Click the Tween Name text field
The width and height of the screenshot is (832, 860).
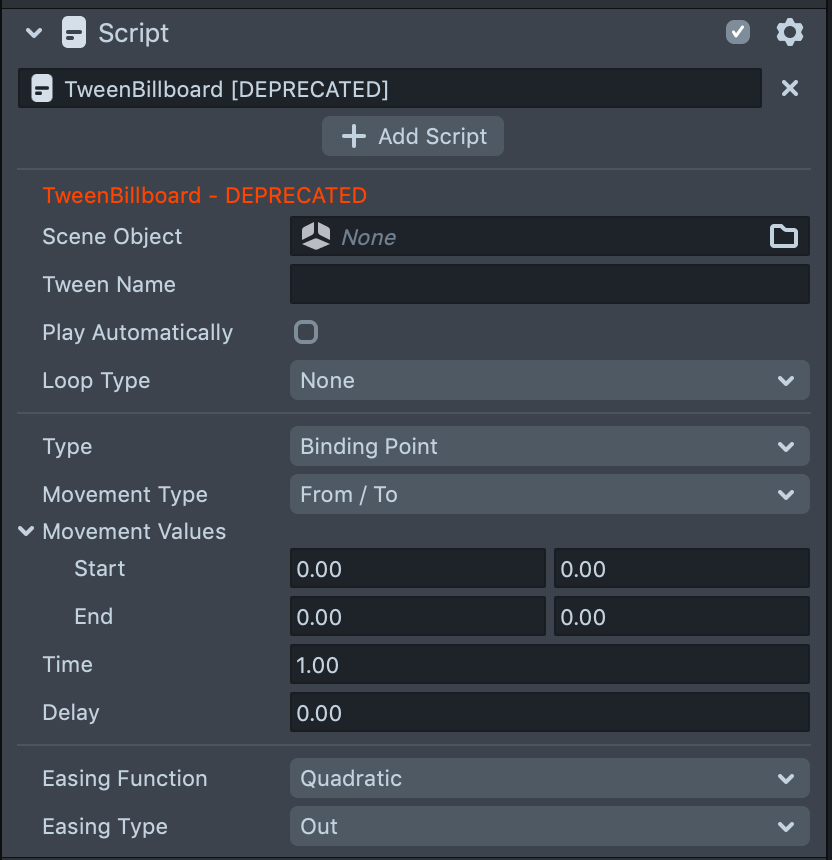[549, 285]
